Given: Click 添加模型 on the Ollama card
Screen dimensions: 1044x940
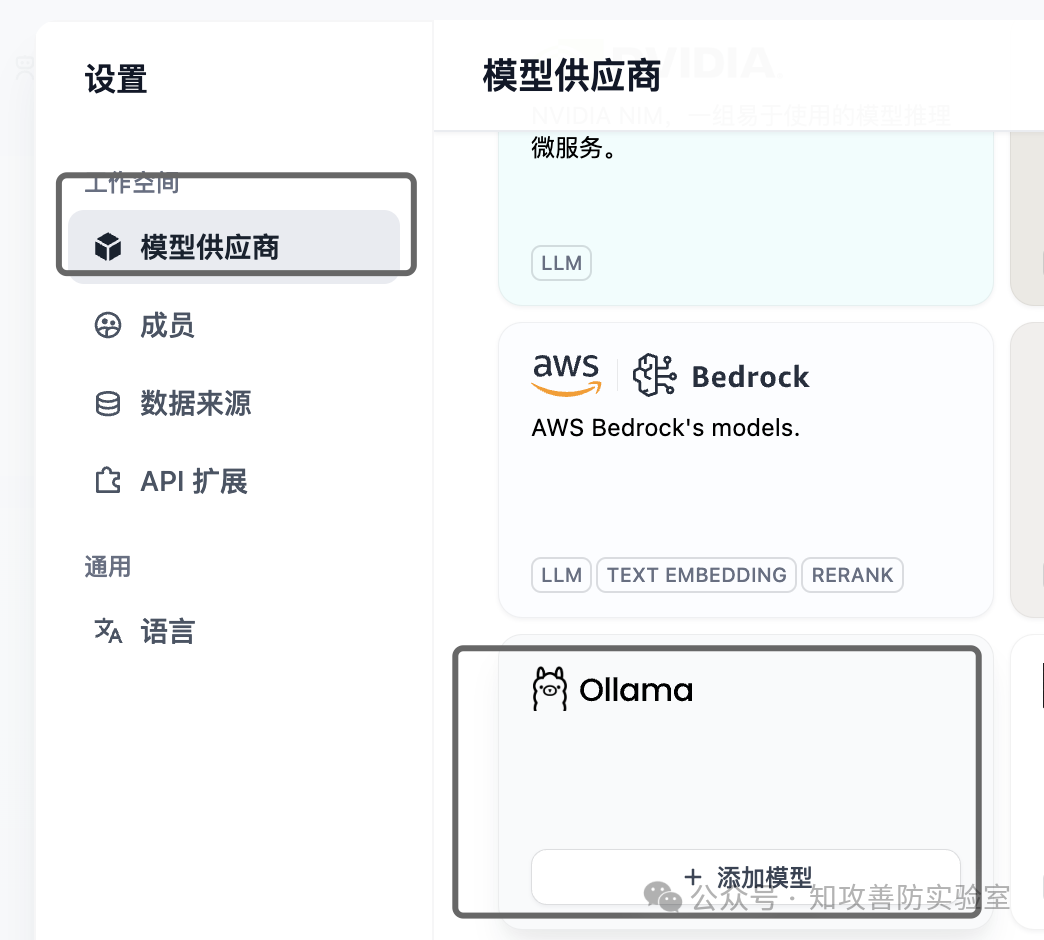Looking at the screenshot, I should click(x=746, y=876).
